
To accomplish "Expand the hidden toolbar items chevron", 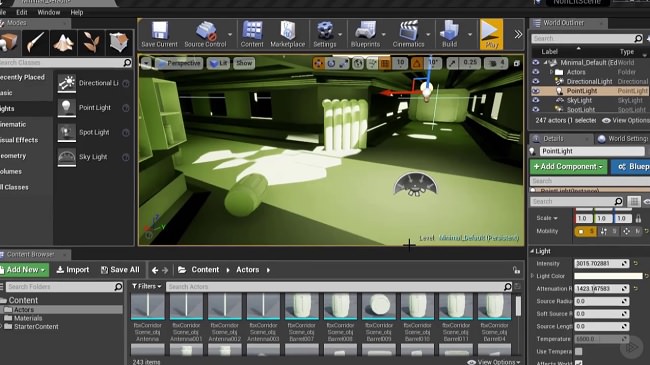I will point(518,34).
